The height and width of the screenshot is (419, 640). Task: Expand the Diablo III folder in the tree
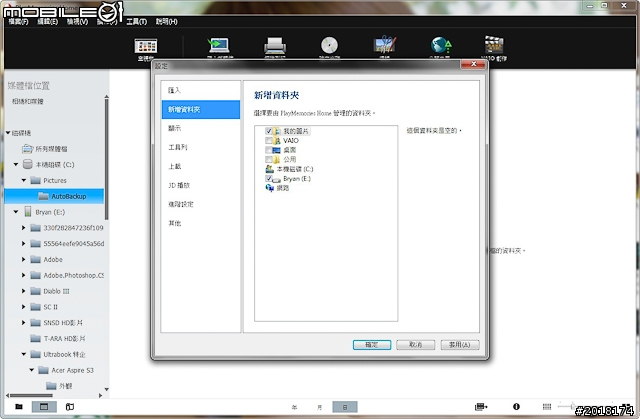pos(24,289)
